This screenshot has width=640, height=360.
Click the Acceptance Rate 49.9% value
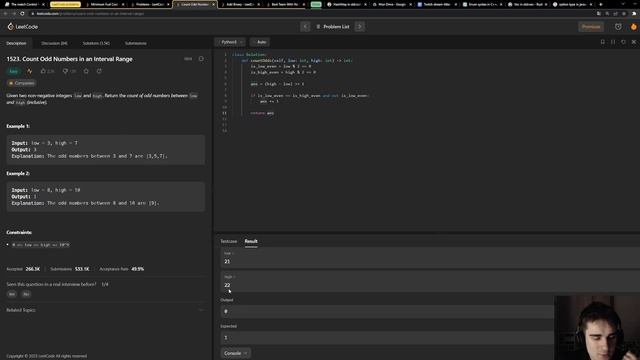pyautogui.click(x=138, y=269)
